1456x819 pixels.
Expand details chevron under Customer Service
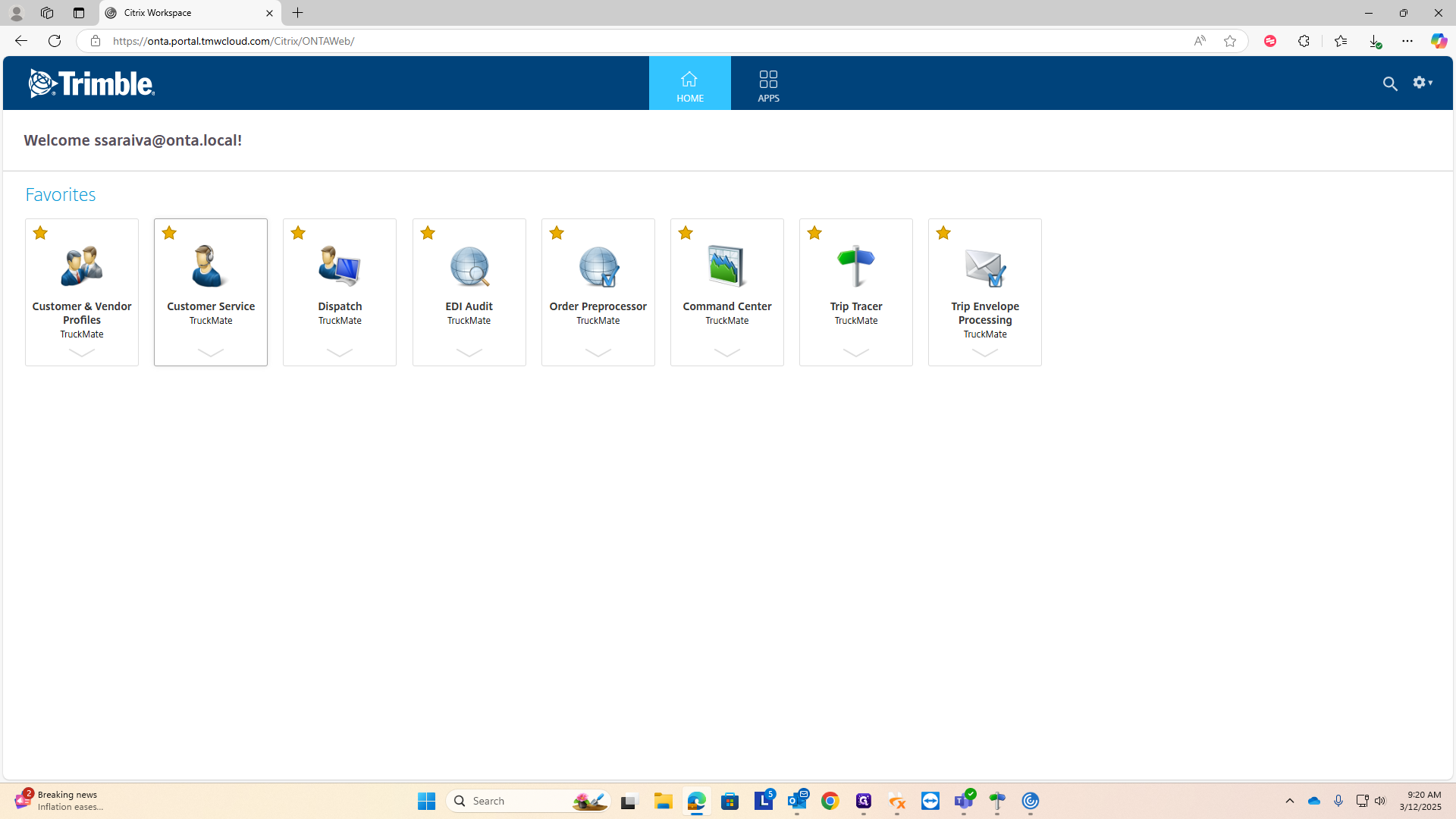[x=210, y=353]
